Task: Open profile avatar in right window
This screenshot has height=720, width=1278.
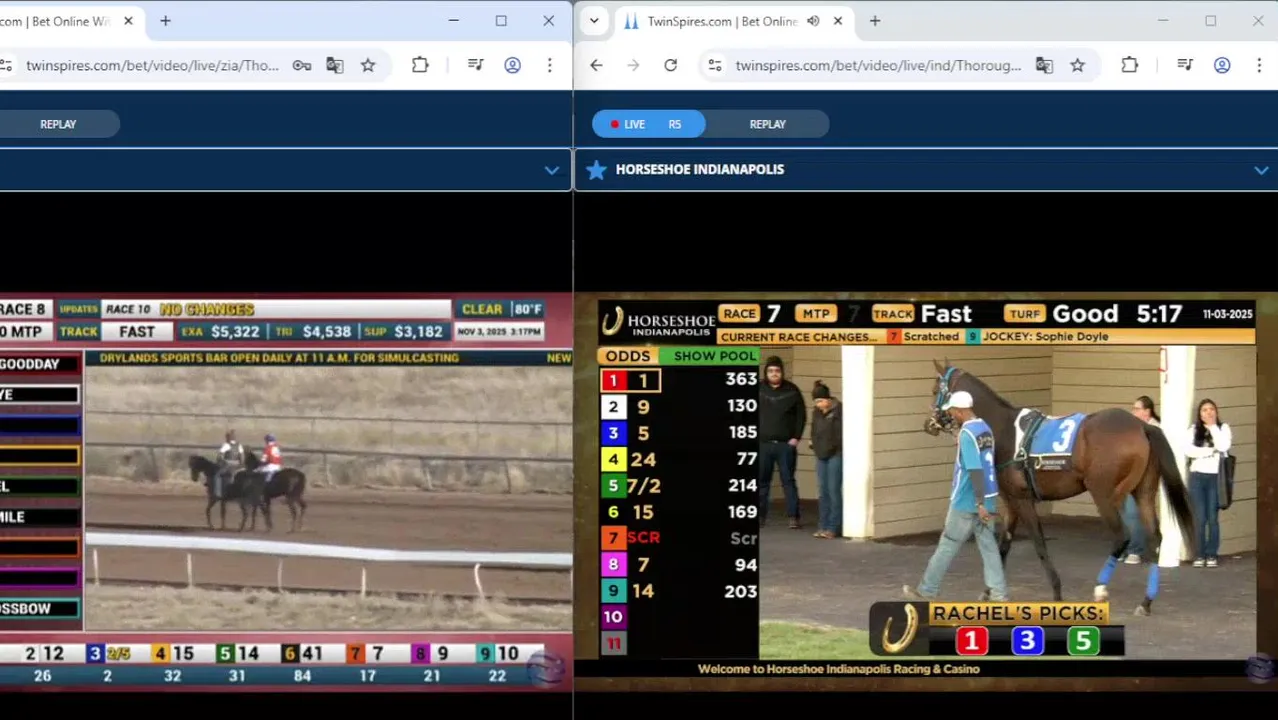Action: click(x=1222, y=65)
